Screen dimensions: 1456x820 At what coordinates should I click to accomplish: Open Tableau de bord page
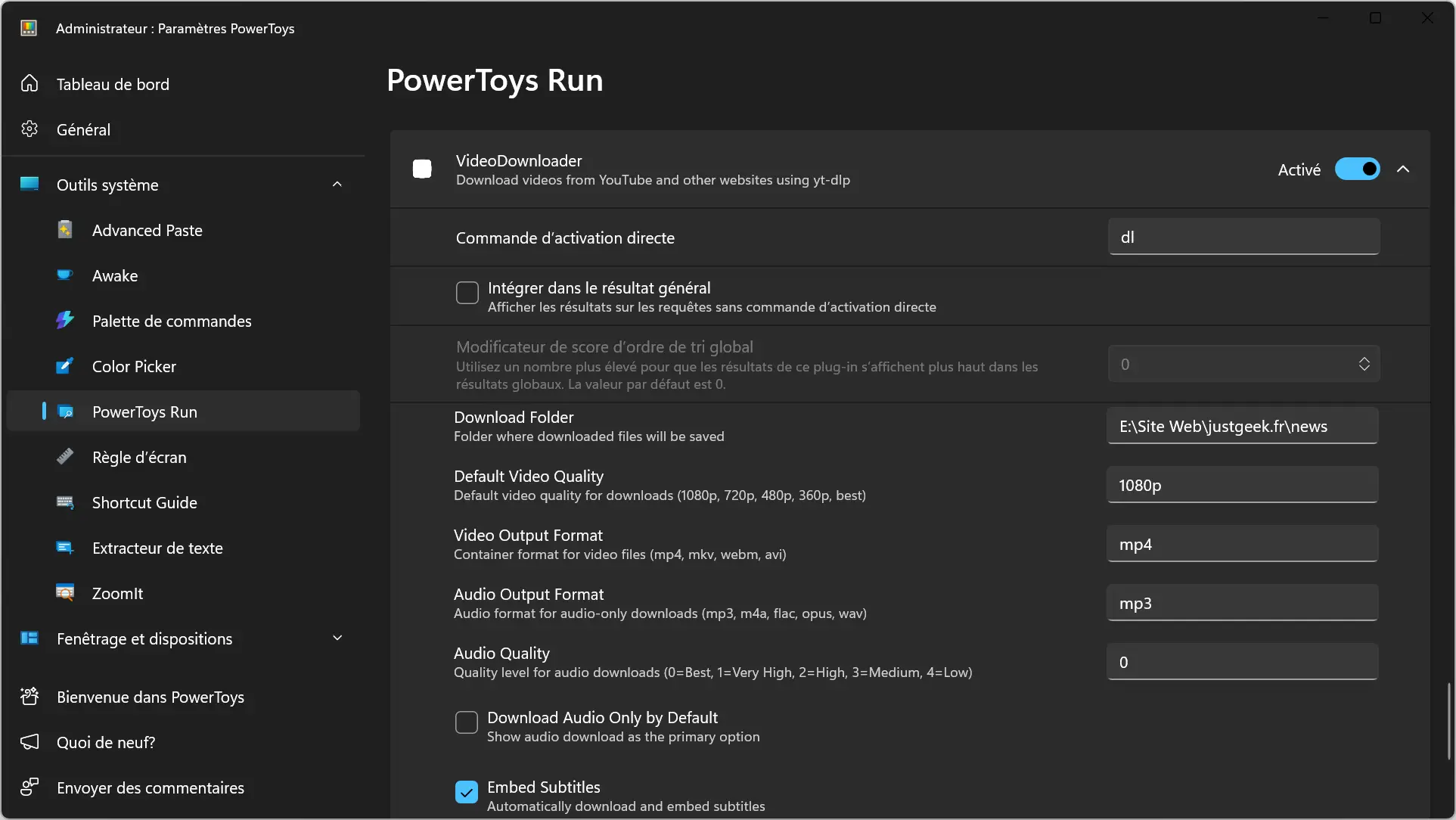pos(183,84)
